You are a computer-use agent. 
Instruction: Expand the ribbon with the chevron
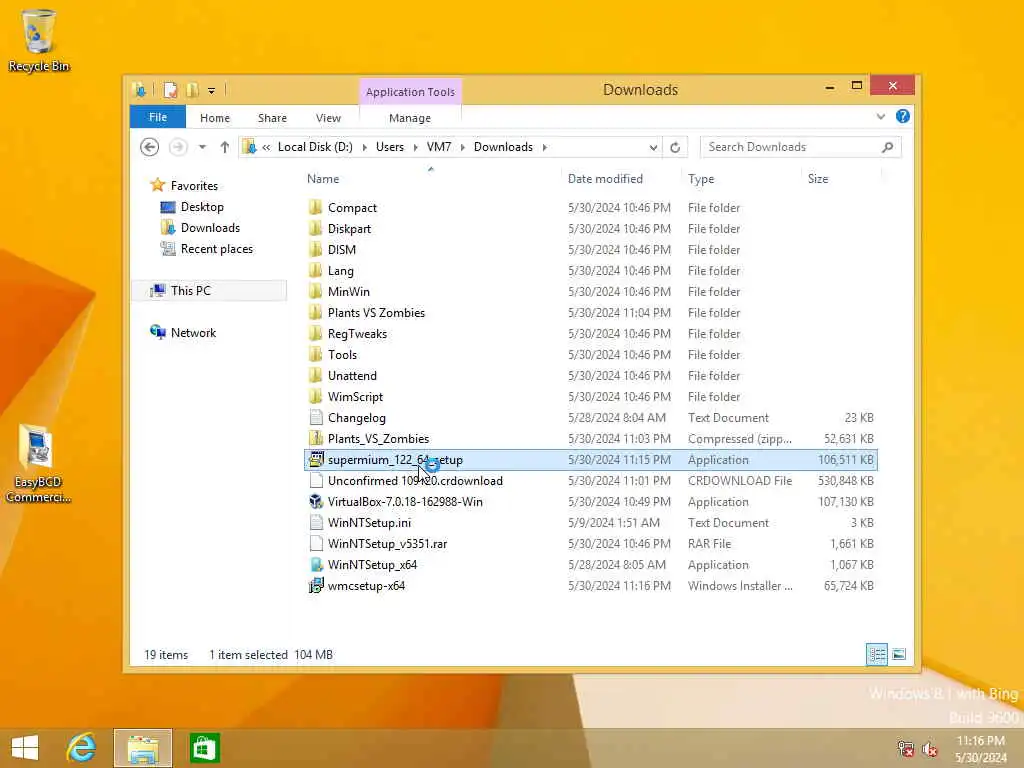click(x=880, y=117)
